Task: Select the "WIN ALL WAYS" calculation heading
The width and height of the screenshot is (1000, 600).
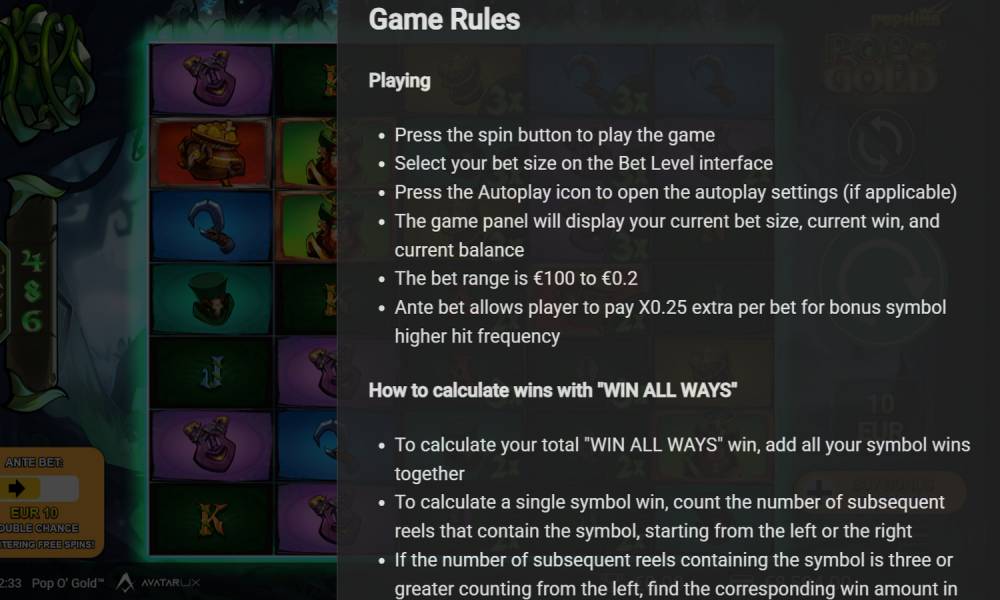Action: click(553, 390)
